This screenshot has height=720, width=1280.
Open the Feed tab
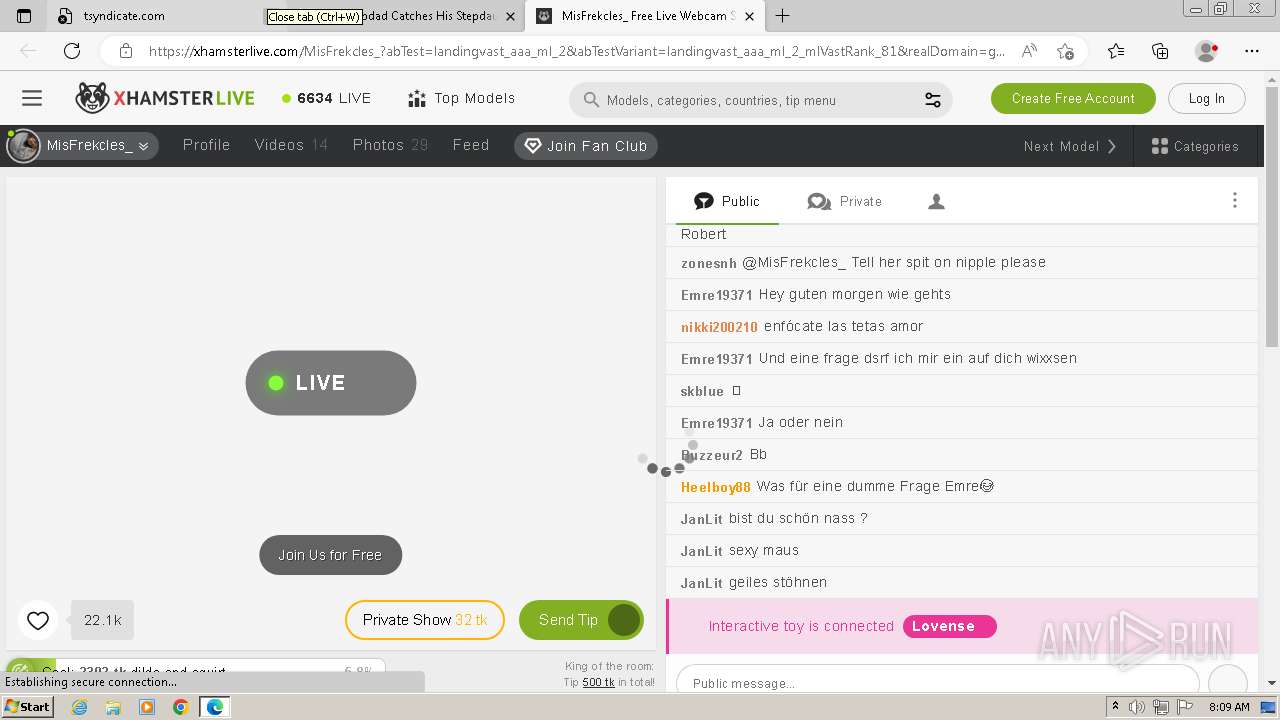click(471, 145)
